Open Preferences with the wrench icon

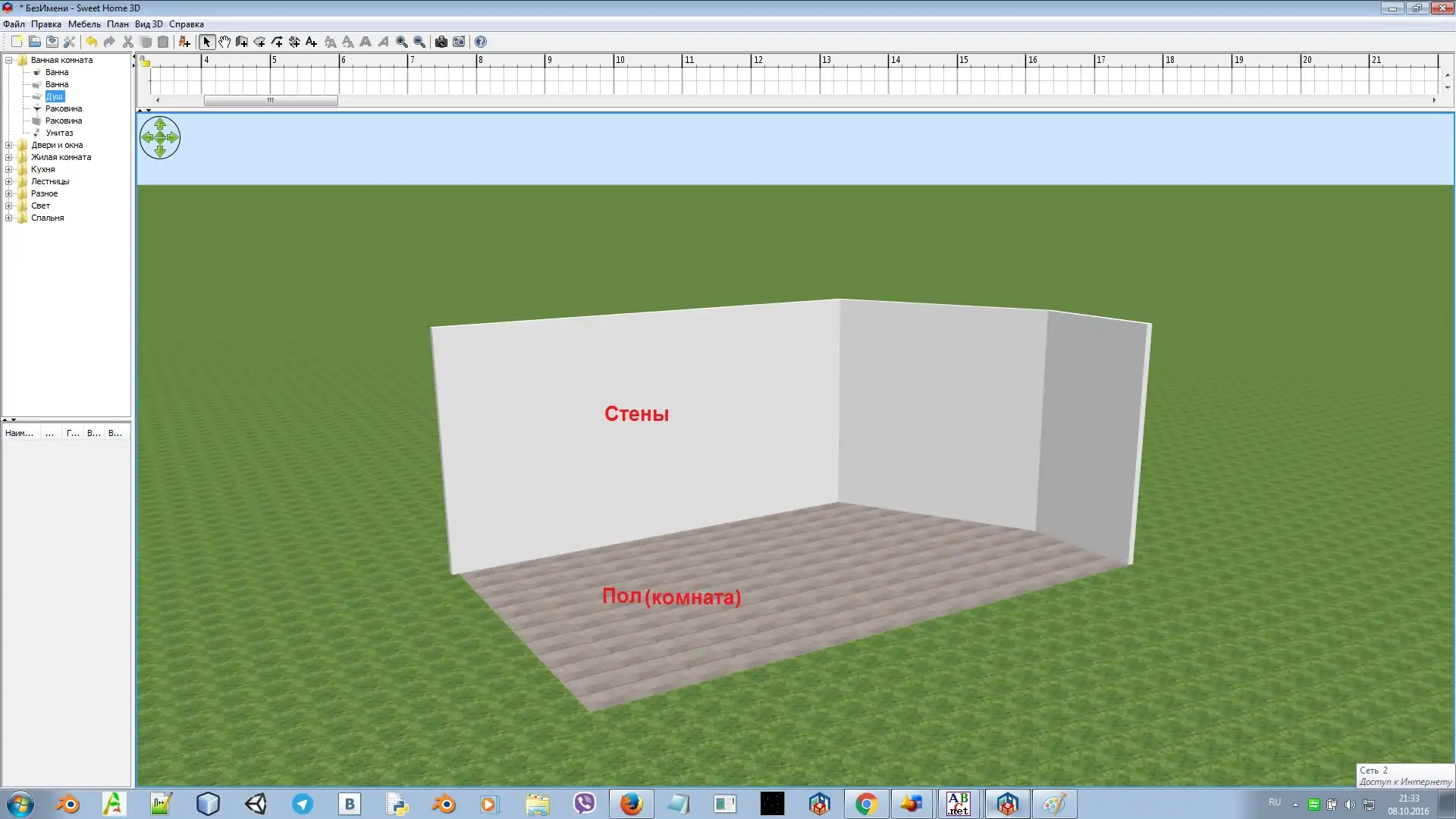click(69, 42)
